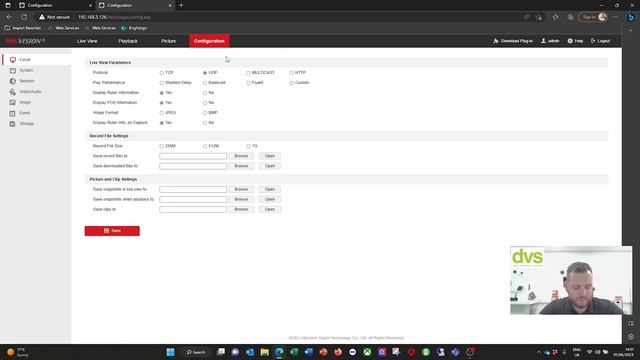The height and width of the screenshot is (360, 640).
Task: Expand the Storage section in sidebar
Action: coord(27,123)
